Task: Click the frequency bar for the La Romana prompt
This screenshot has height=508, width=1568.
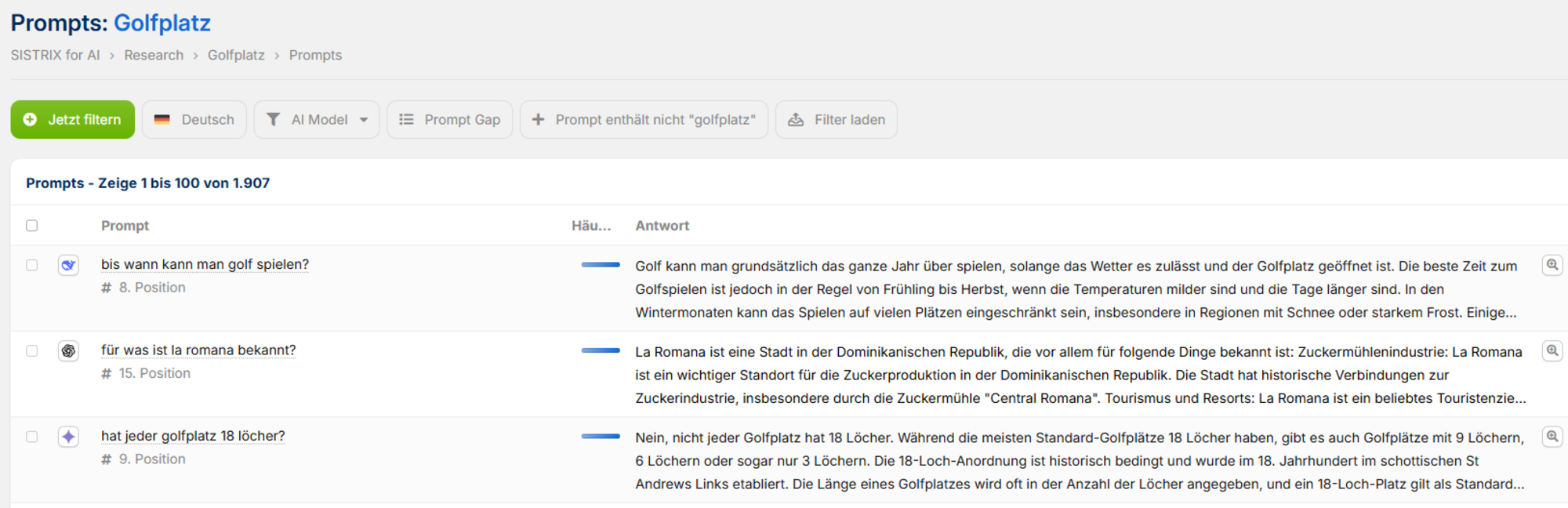Action: tap(601, 350)
